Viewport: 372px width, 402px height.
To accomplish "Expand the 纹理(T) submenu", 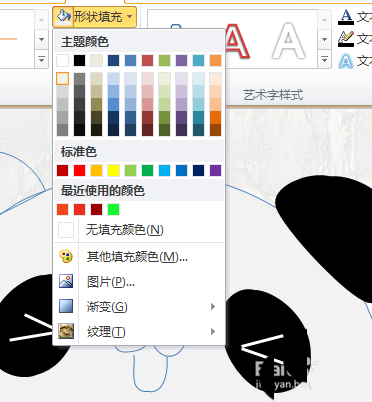I will click(x=213, y=331).
